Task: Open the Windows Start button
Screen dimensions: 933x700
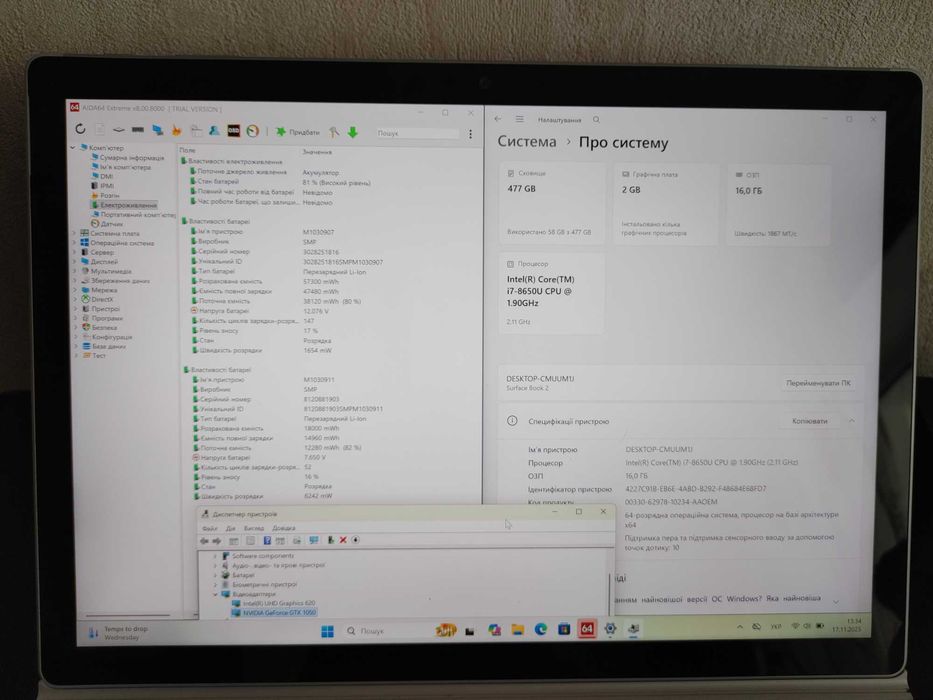Action: (x=327, y=631)
